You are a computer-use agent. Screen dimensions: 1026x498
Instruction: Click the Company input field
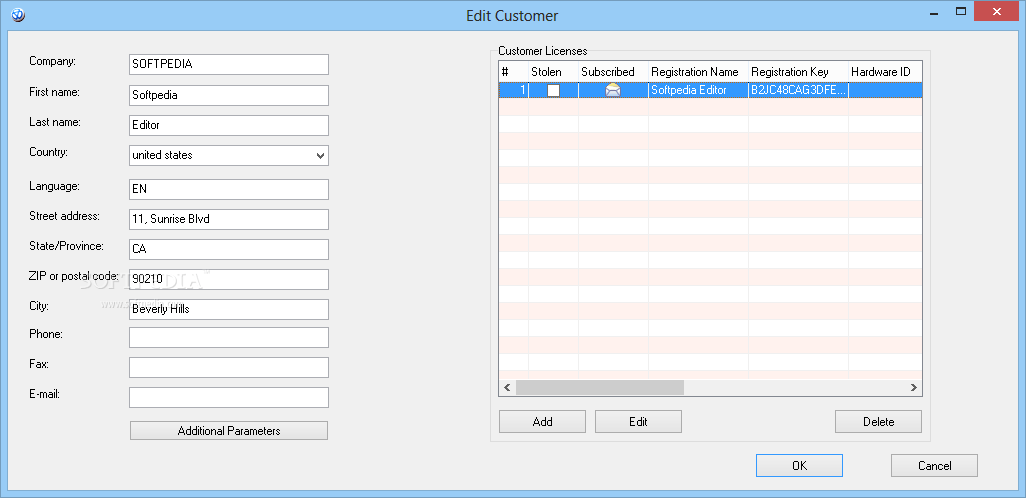pos(229,65)
